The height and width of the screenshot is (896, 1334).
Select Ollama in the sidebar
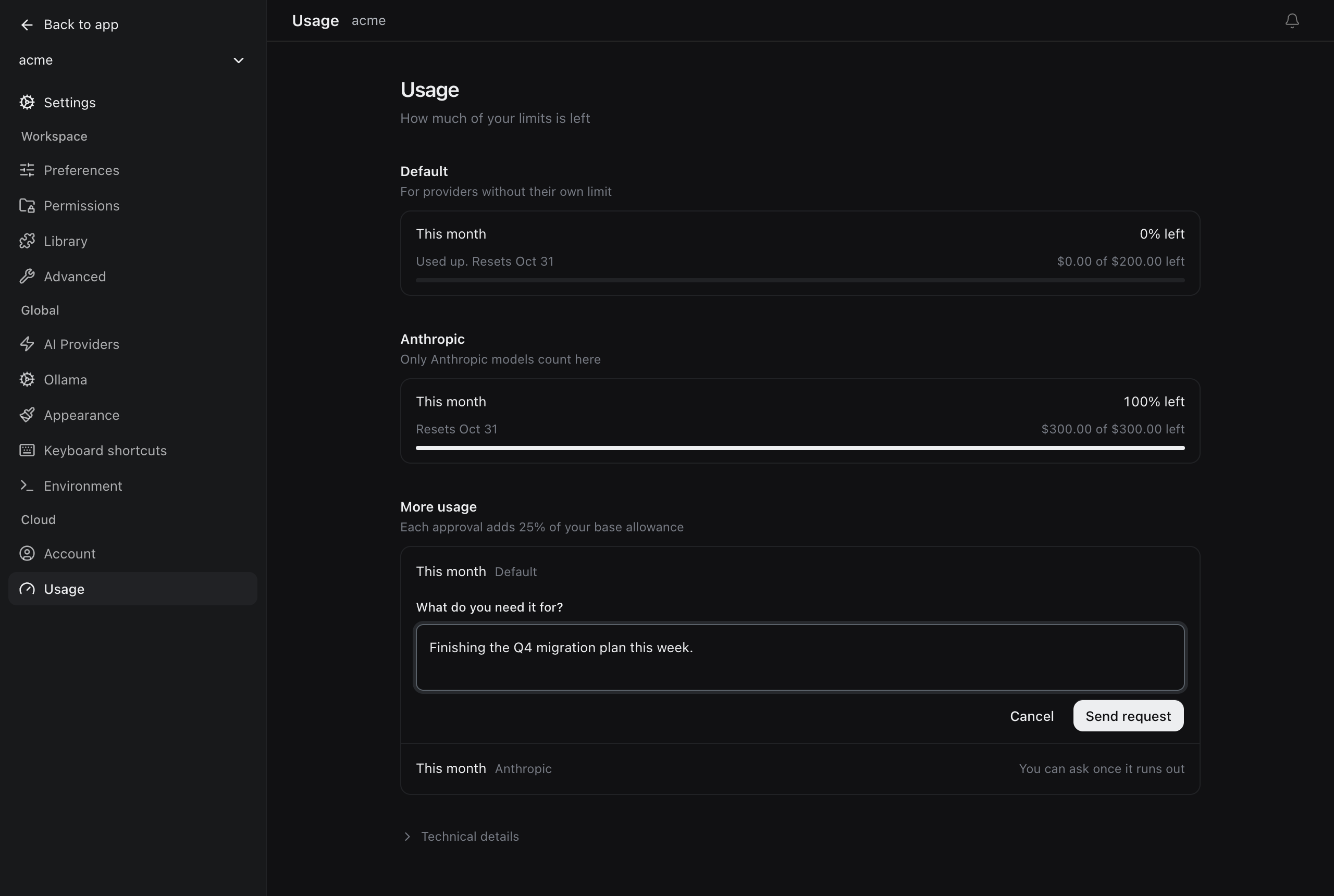[132, 379]
